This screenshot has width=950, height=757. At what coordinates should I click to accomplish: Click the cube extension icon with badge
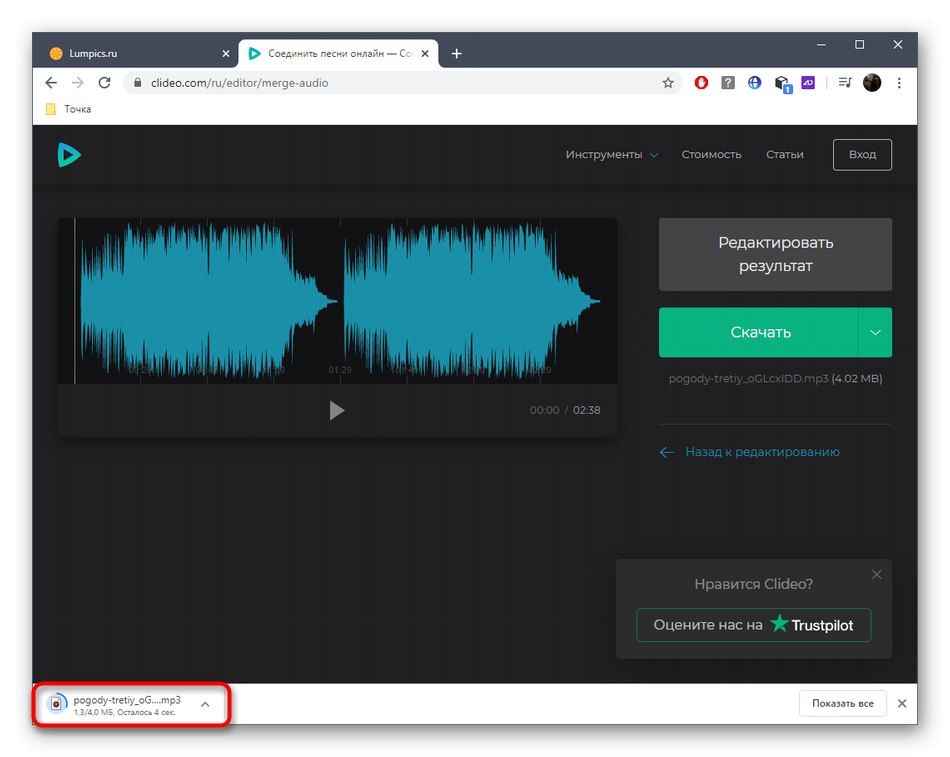coord(783,84)
